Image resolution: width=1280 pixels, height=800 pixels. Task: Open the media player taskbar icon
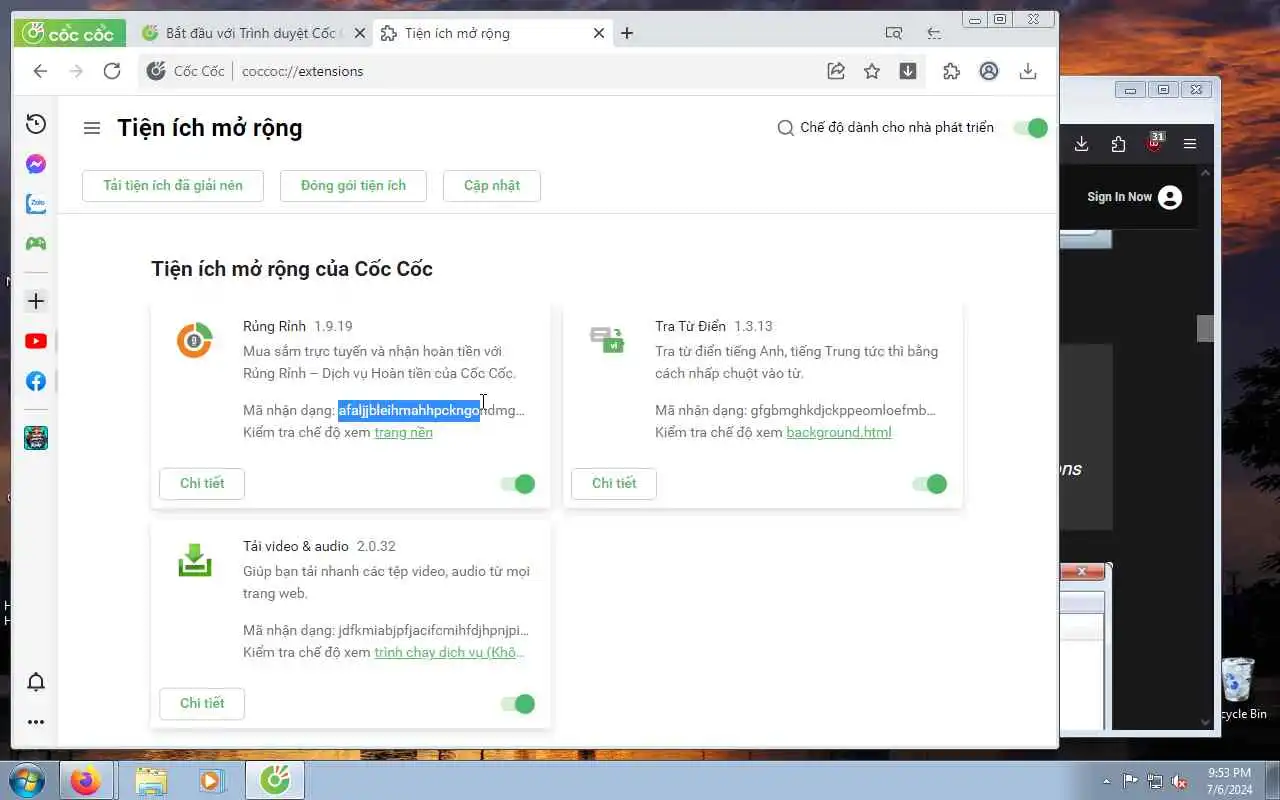tap(211, 780)
